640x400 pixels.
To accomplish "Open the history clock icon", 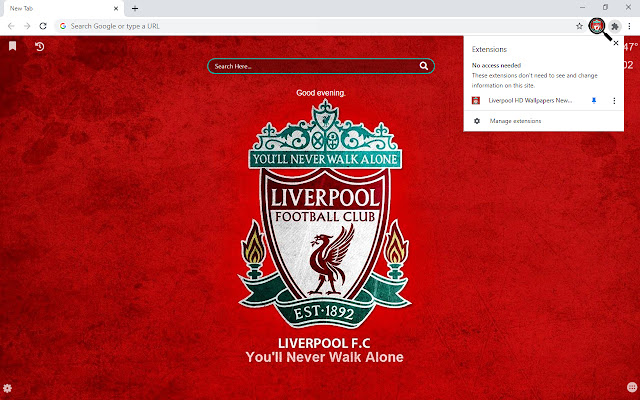I will click(x=39, y=47).
